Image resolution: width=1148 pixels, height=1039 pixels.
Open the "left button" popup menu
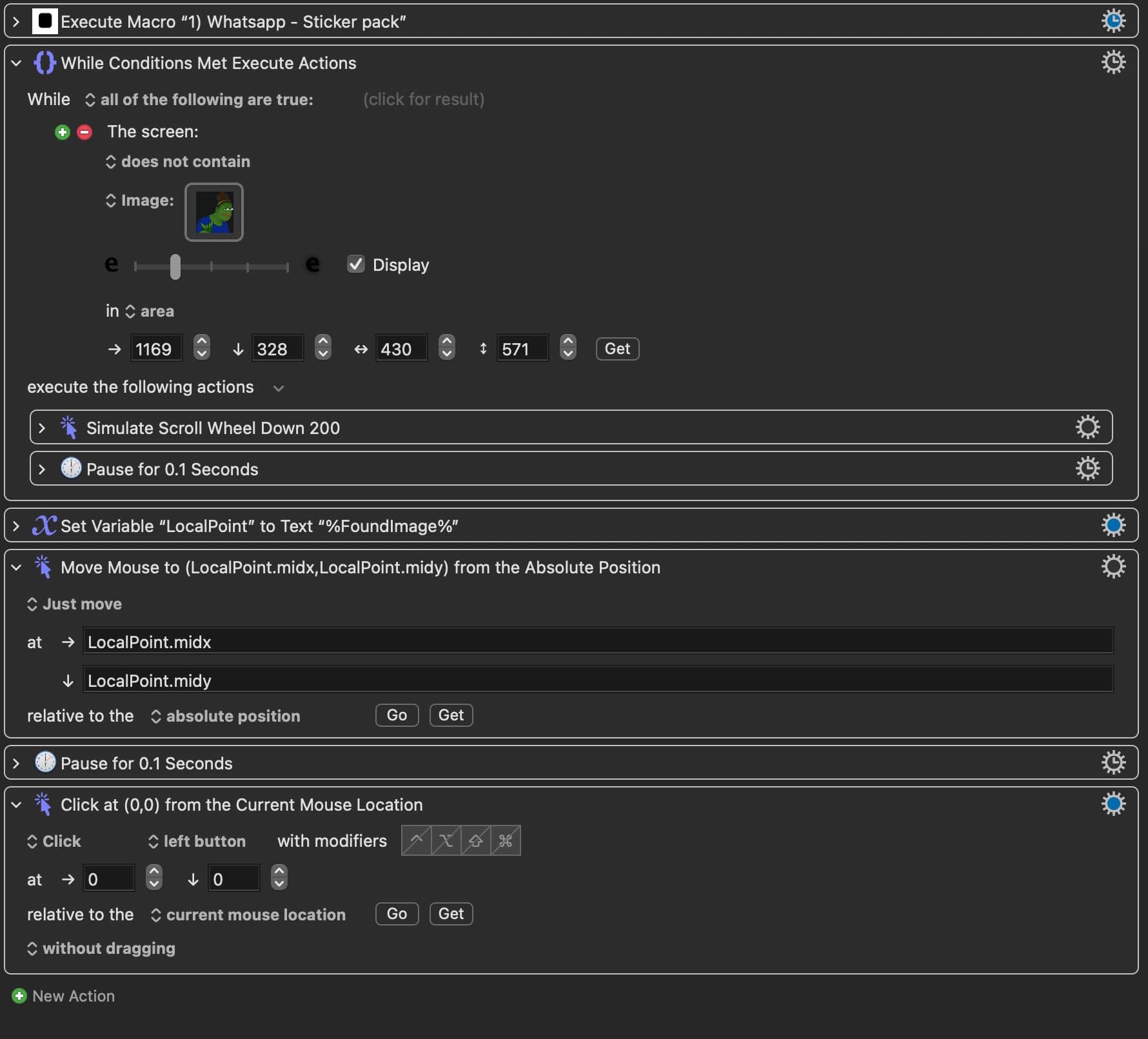pos(197,842)
